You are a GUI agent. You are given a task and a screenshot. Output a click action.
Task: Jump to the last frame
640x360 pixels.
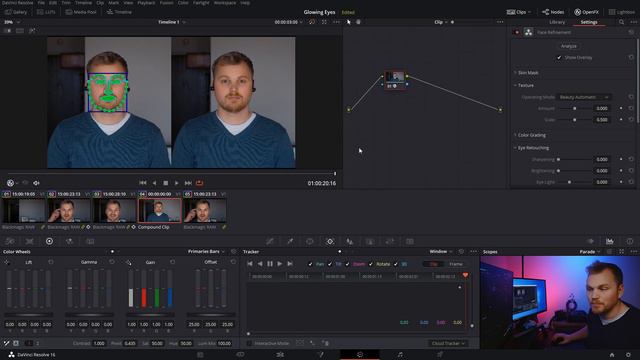point(188,183)
